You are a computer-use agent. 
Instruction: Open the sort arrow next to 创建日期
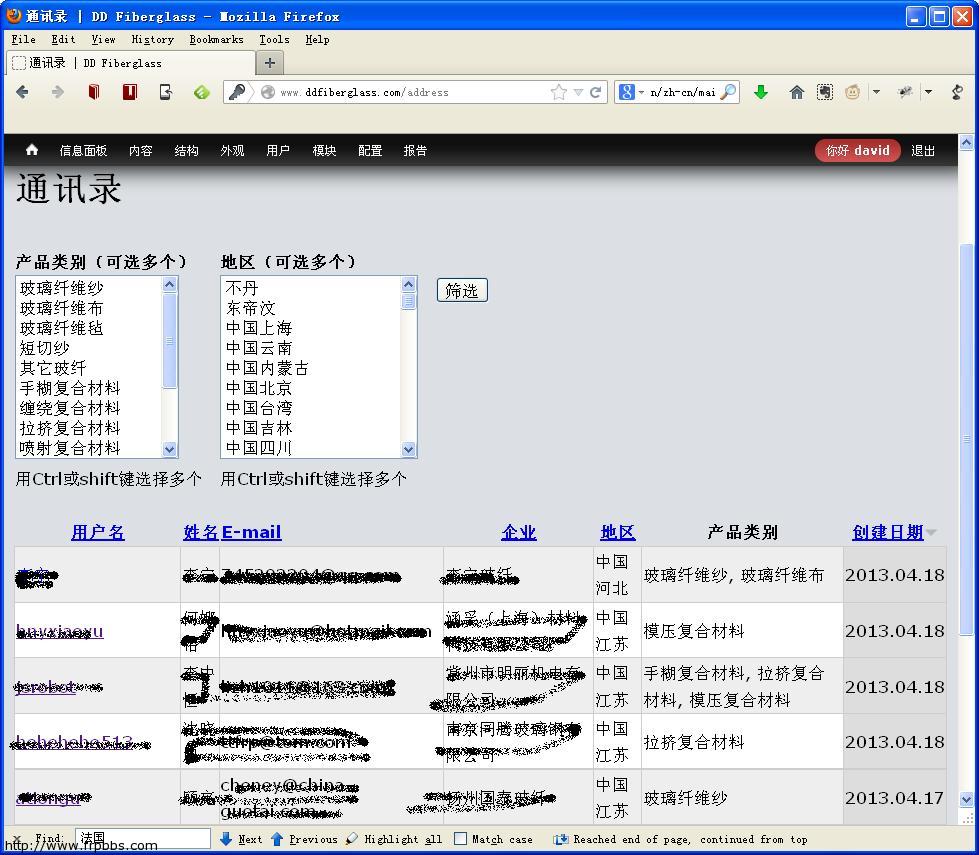(933, 533)
